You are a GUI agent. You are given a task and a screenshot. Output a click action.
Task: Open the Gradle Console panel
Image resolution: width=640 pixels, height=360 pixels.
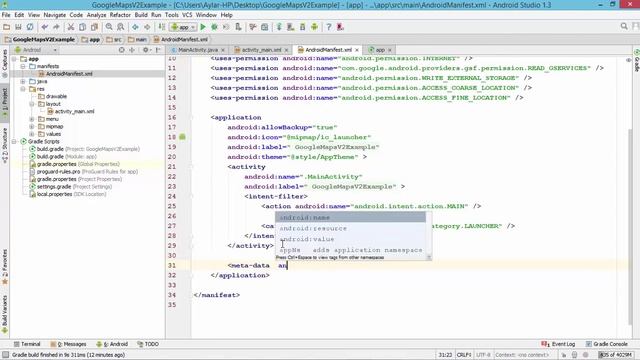(x=607, y=344)
